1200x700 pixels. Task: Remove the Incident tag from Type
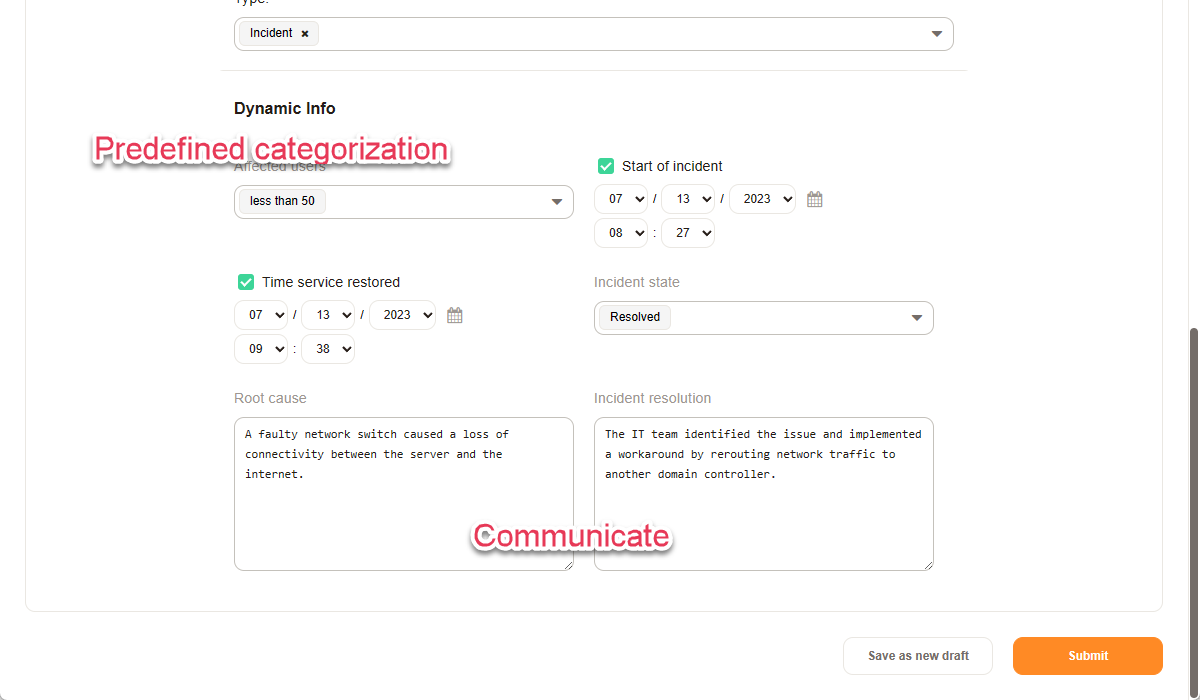(x=305, y=34)
